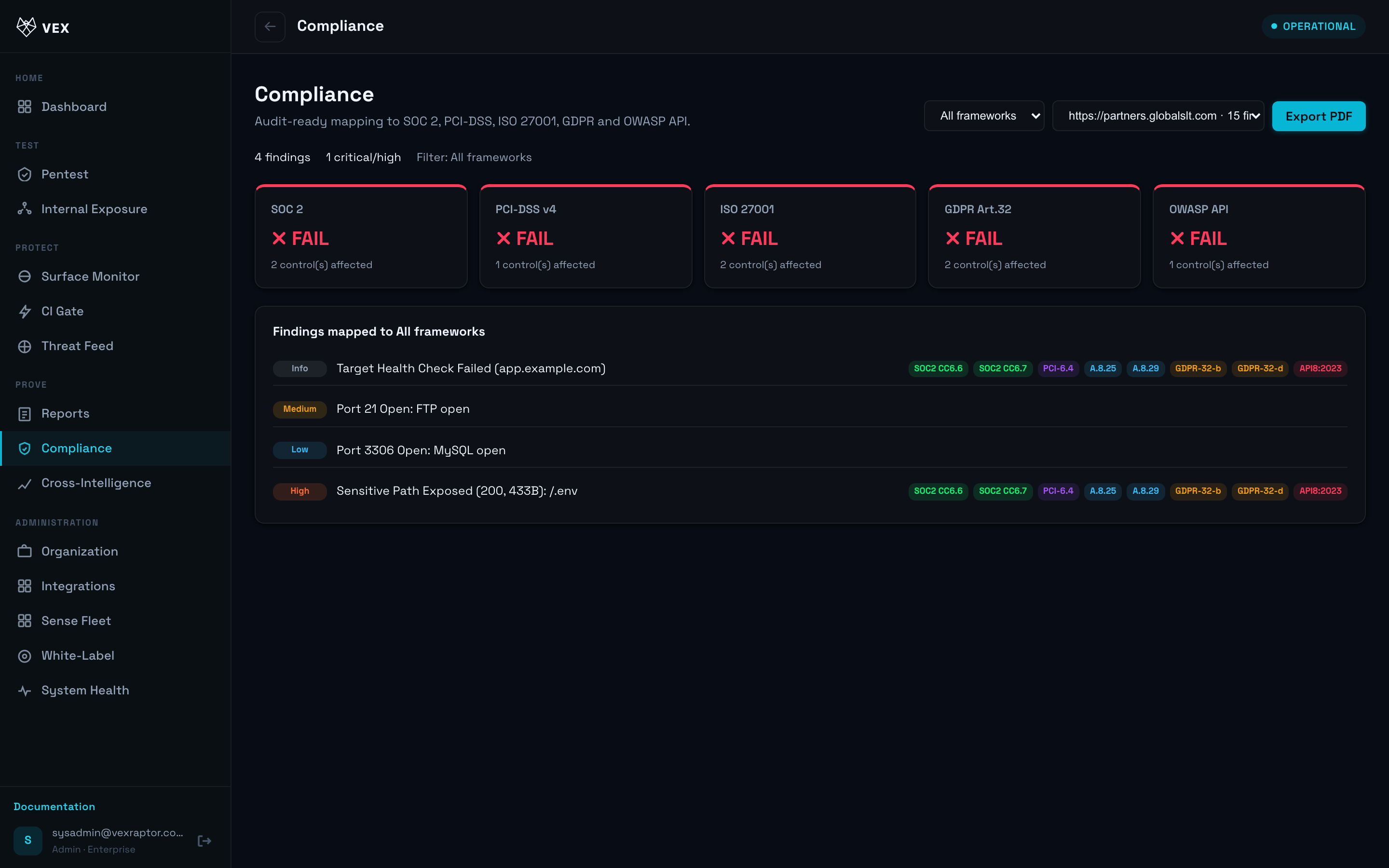Click the System Health pulse icon
The height and width of the screenshot is (868, 1389).
point(25,691)
